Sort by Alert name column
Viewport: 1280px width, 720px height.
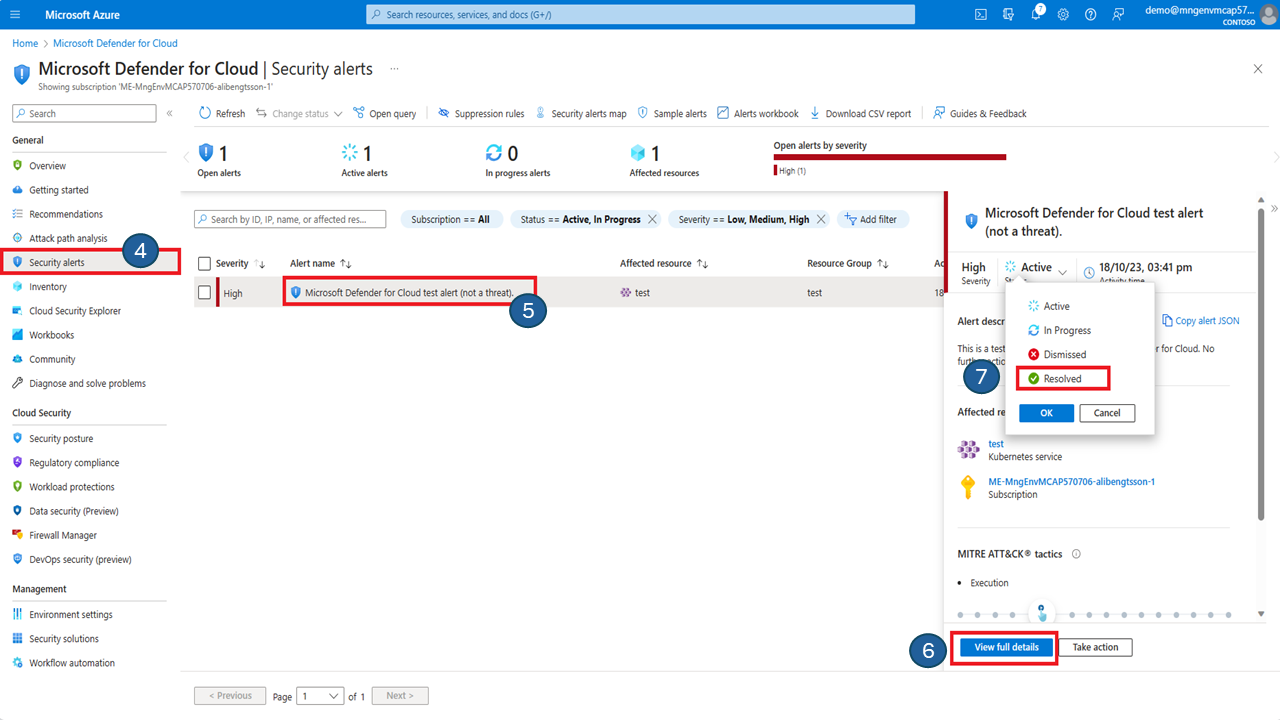pos(321,264)
